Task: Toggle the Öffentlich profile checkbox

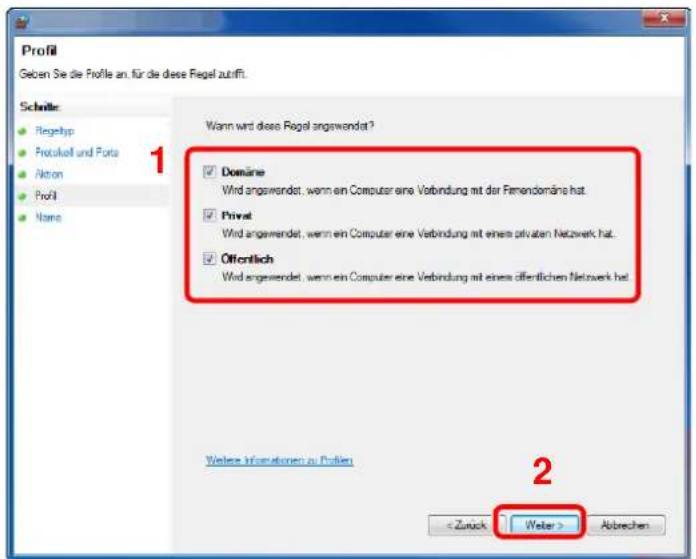Action: coord(210,258)
